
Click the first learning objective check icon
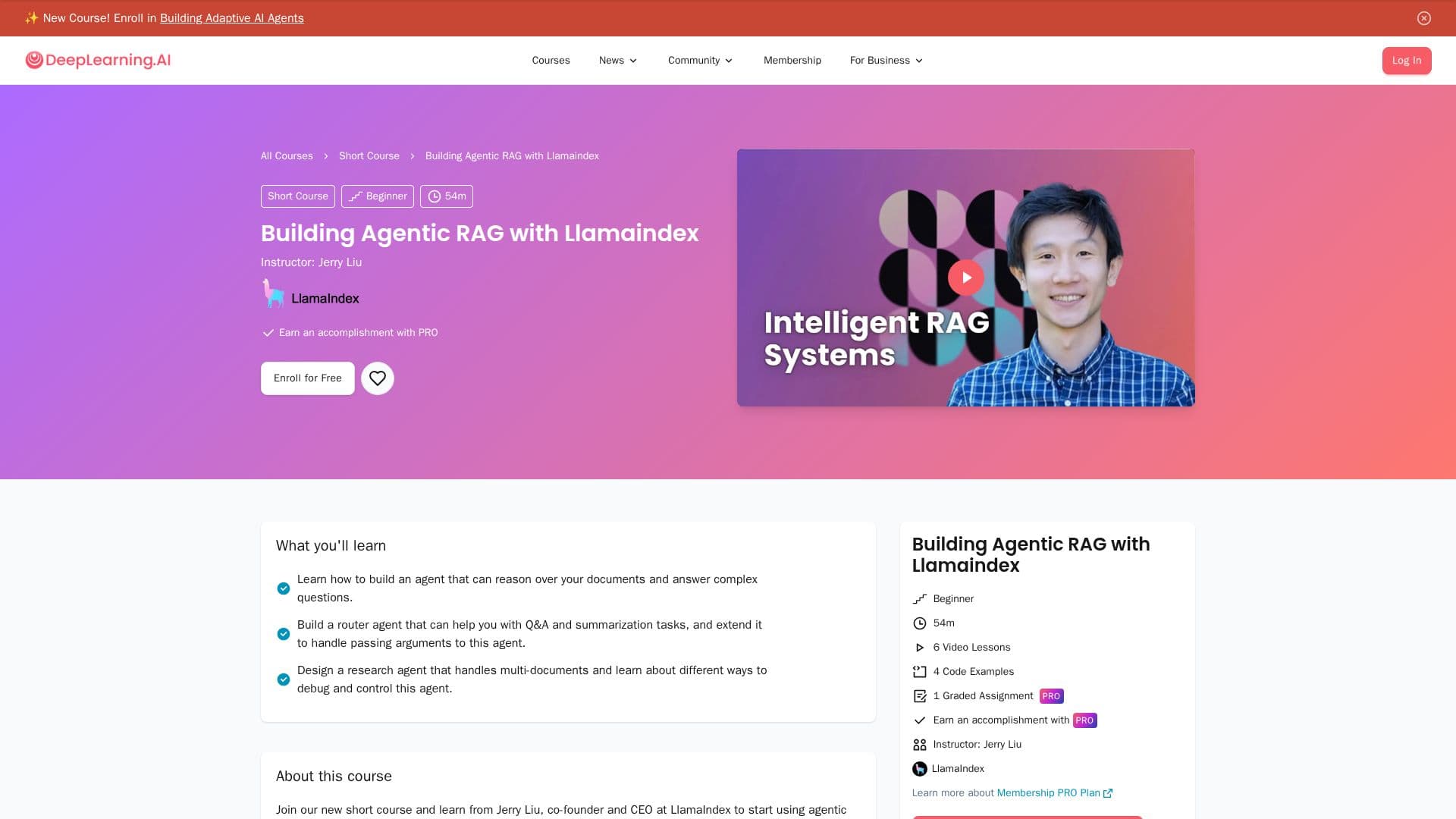(284, 588)
